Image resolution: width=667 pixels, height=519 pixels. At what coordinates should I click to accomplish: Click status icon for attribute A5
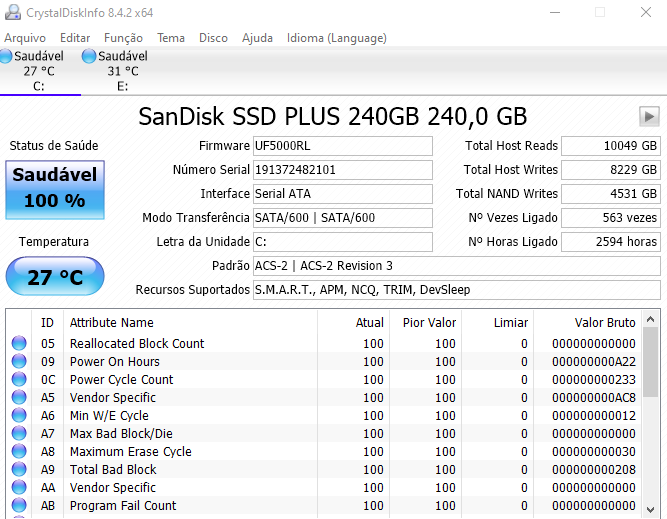point(19,397)
